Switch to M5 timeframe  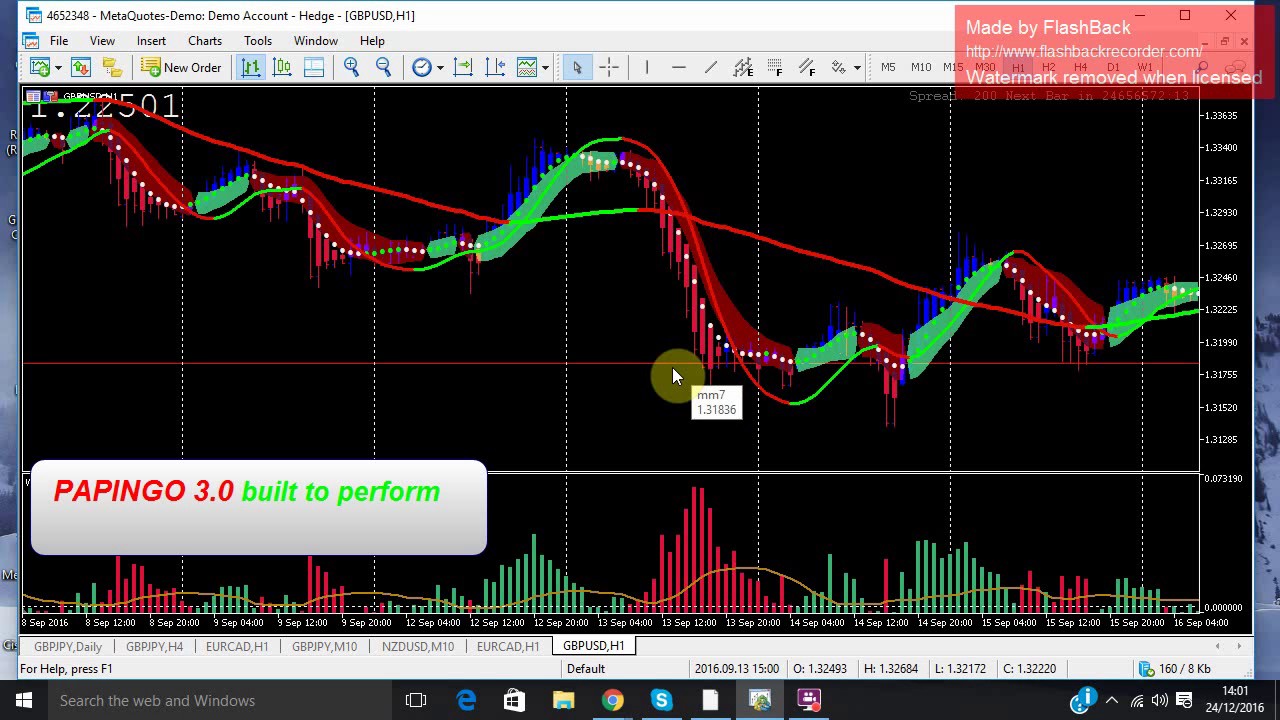(888, 67)
